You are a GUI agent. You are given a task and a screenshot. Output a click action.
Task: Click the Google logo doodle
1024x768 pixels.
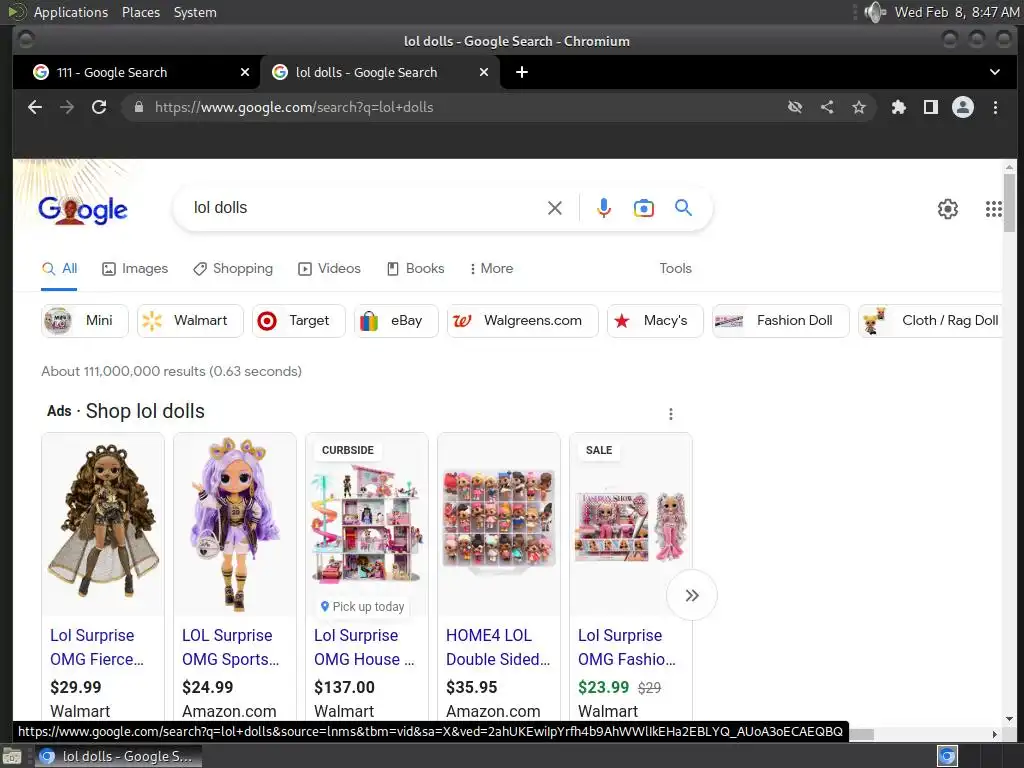tap(82, 210)
